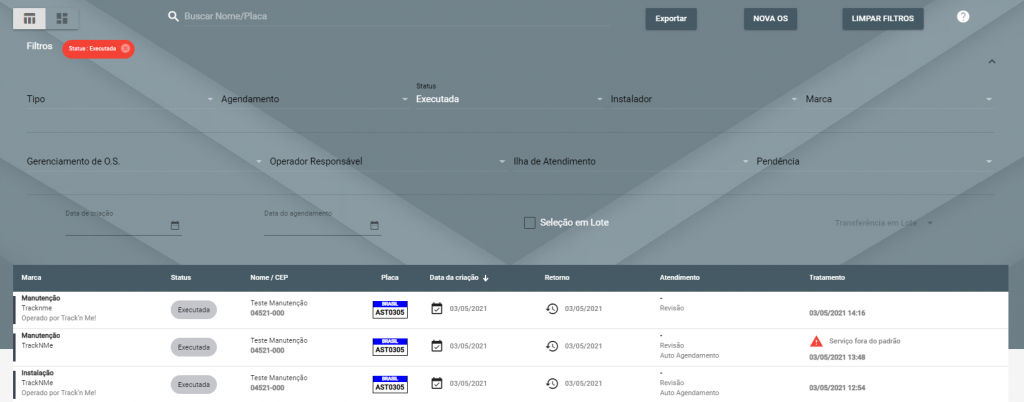
Task: Open the Marca filter dropdown
Action: [x=900, y=99]
